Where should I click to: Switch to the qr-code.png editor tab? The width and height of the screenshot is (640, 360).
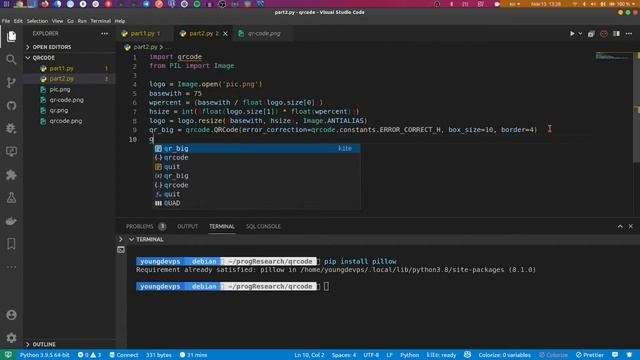tap(264, 33)
